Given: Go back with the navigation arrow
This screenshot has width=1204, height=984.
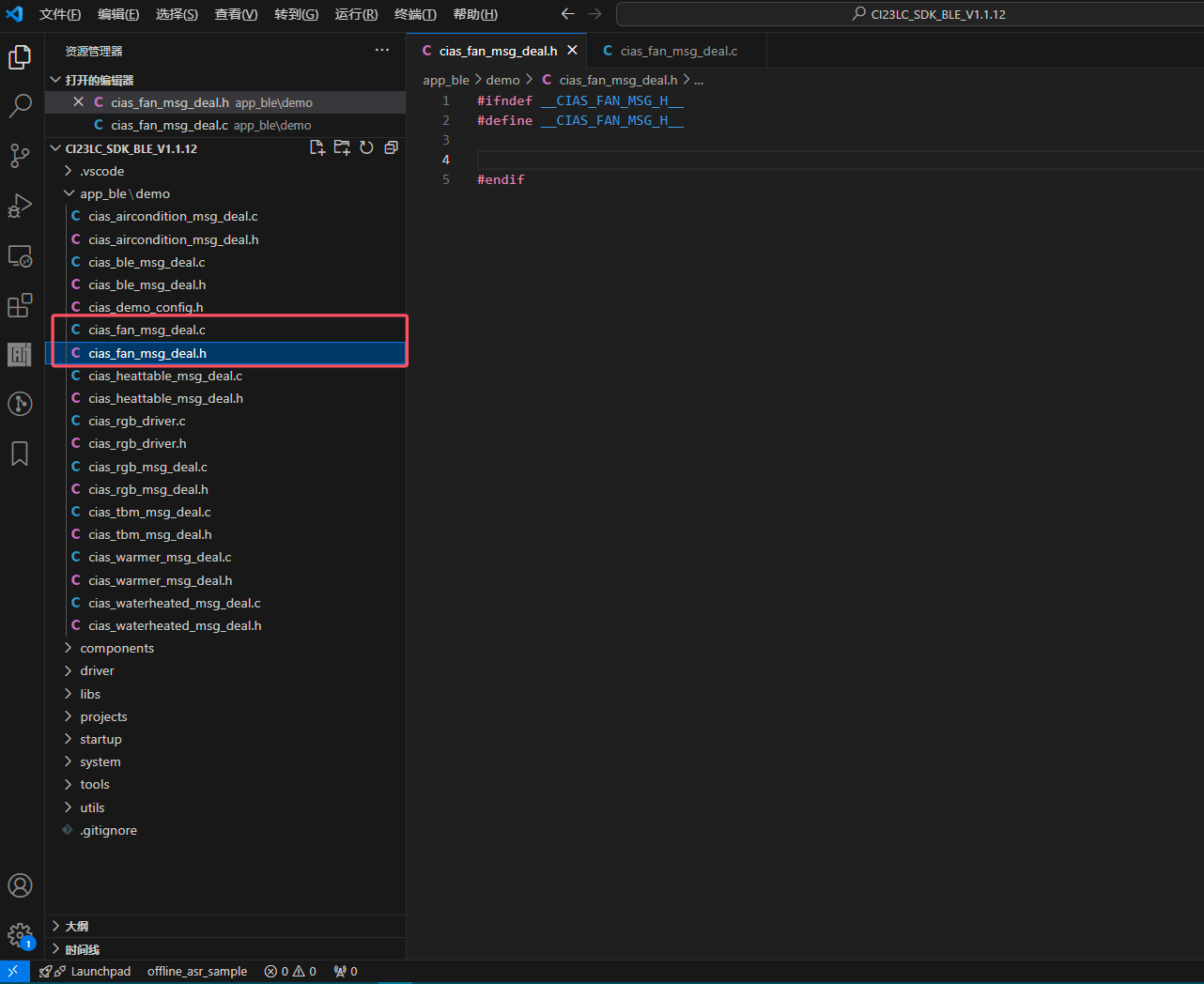Looking at the screenshot, I should (x=567, y=14).
